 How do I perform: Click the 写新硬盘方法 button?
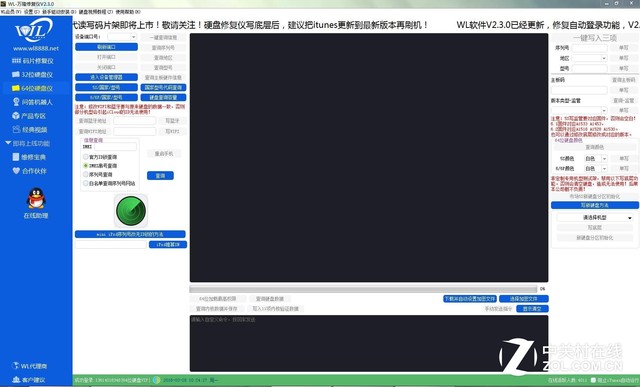(x=595, y=205)
